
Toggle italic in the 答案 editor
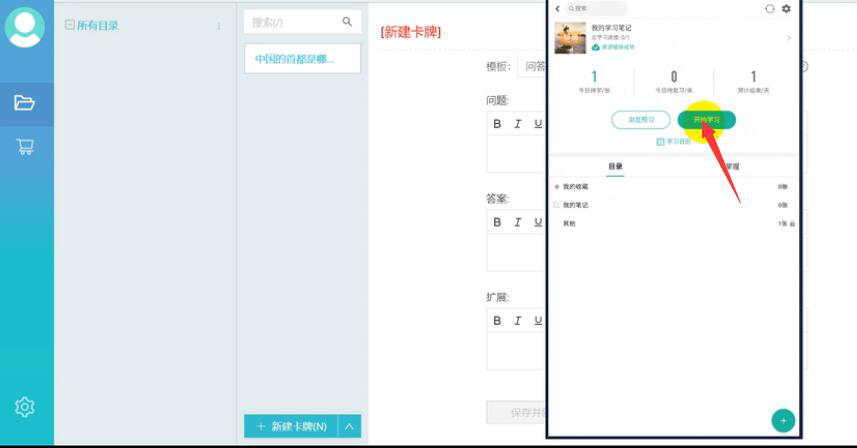tap(518, 222)
